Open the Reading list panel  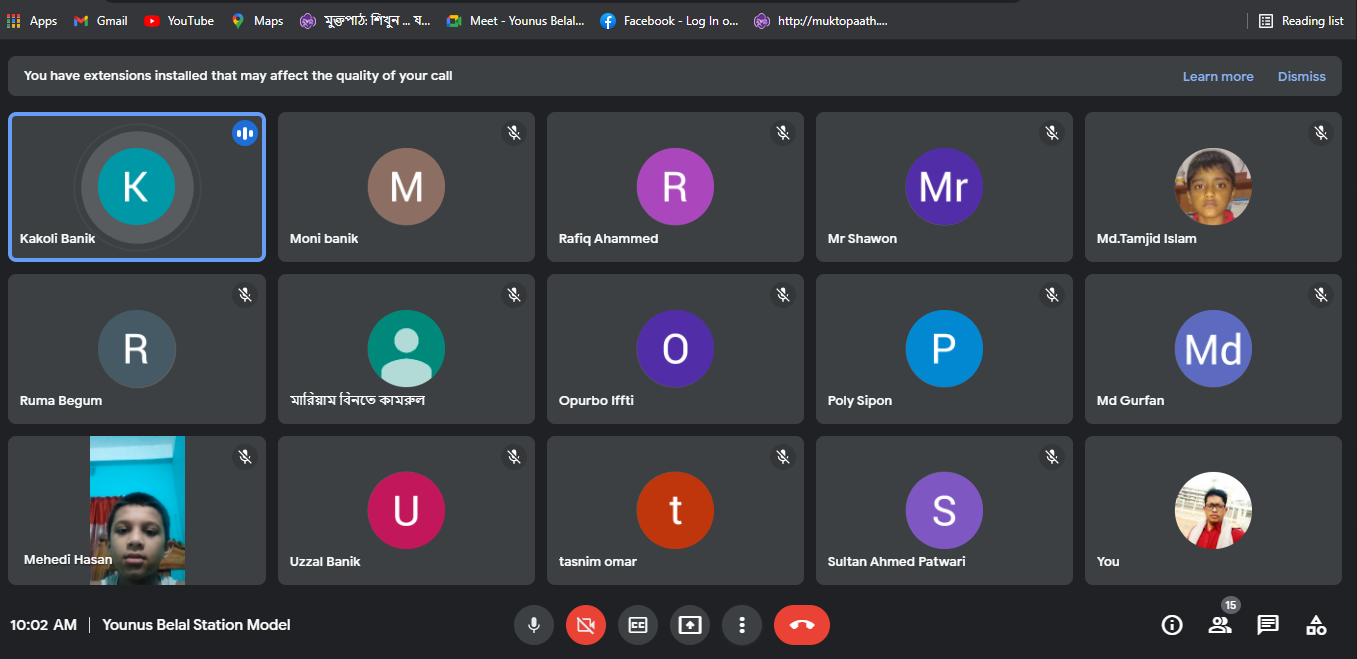[x=1301, y=20]
